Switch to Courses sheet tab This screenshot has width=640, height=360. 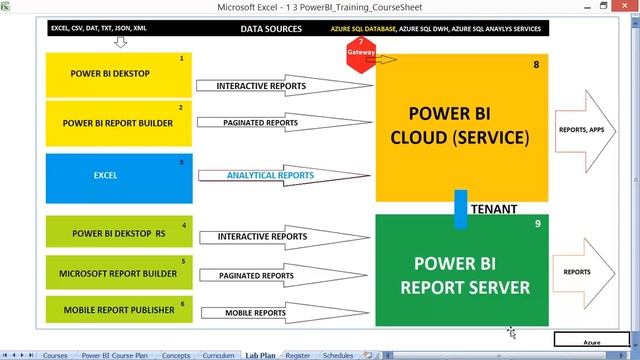[x=55, y=356]
